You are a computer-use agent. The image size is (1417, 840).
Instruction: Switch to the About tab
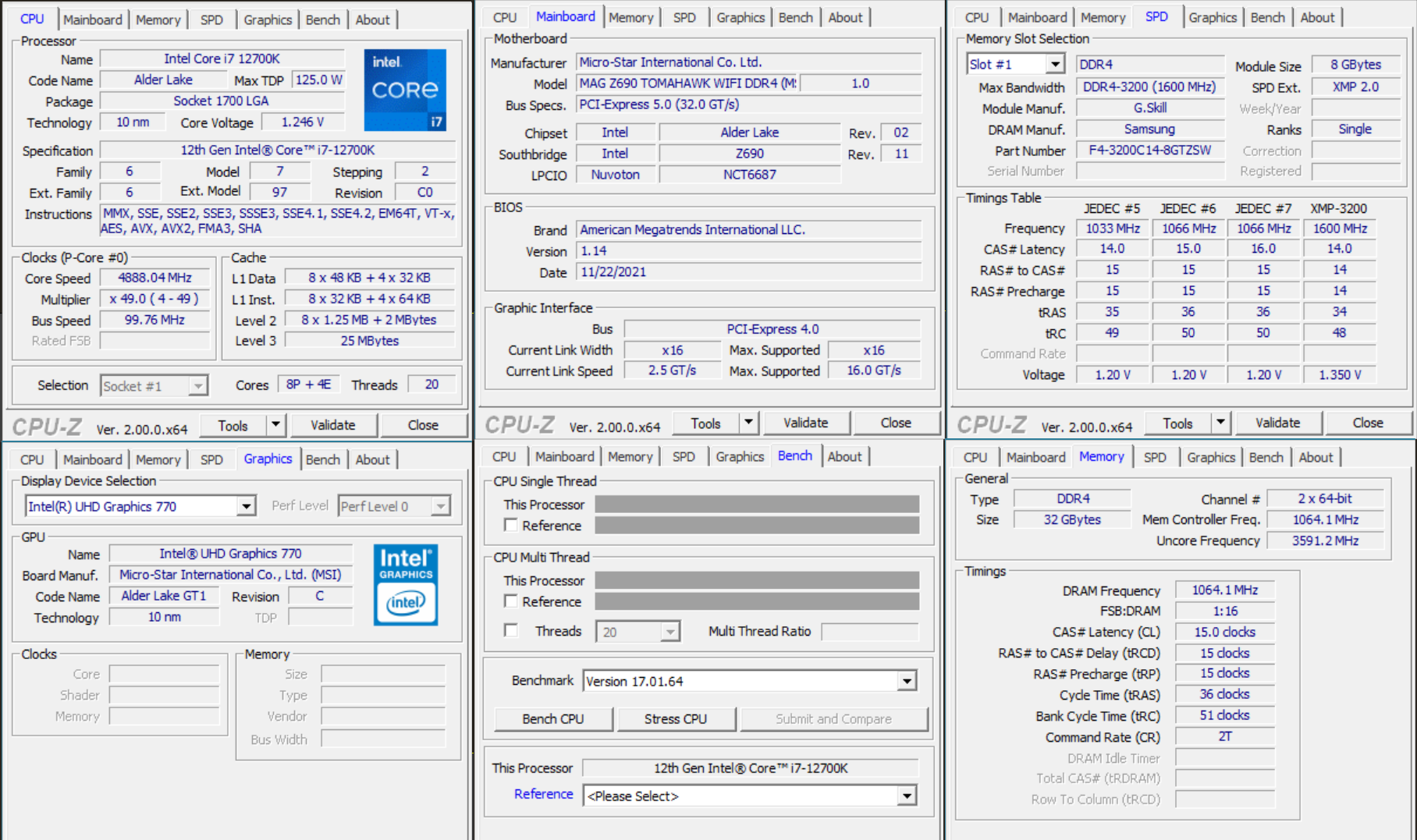[x=373, y=19]
